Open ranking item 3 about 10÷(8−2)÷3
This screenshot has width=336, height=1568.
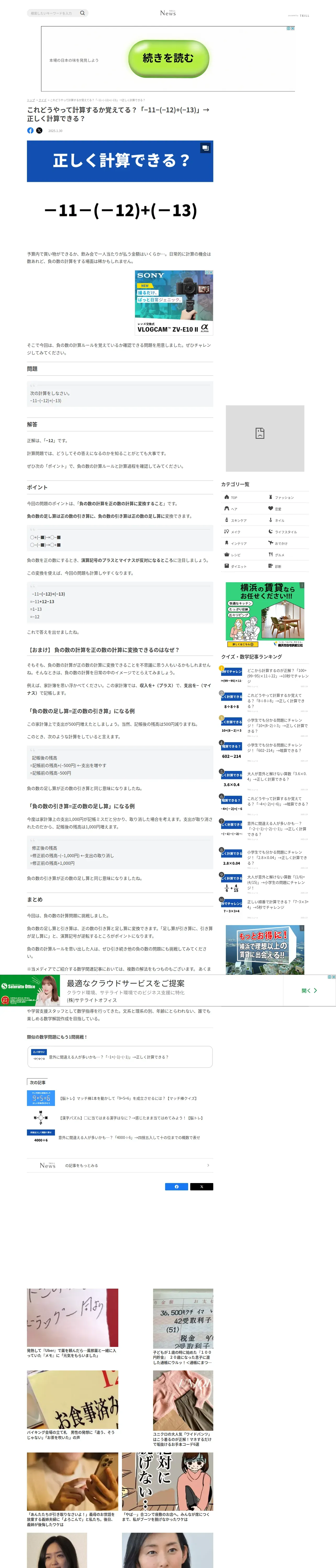pyautogui.click(x=265, y=726)
